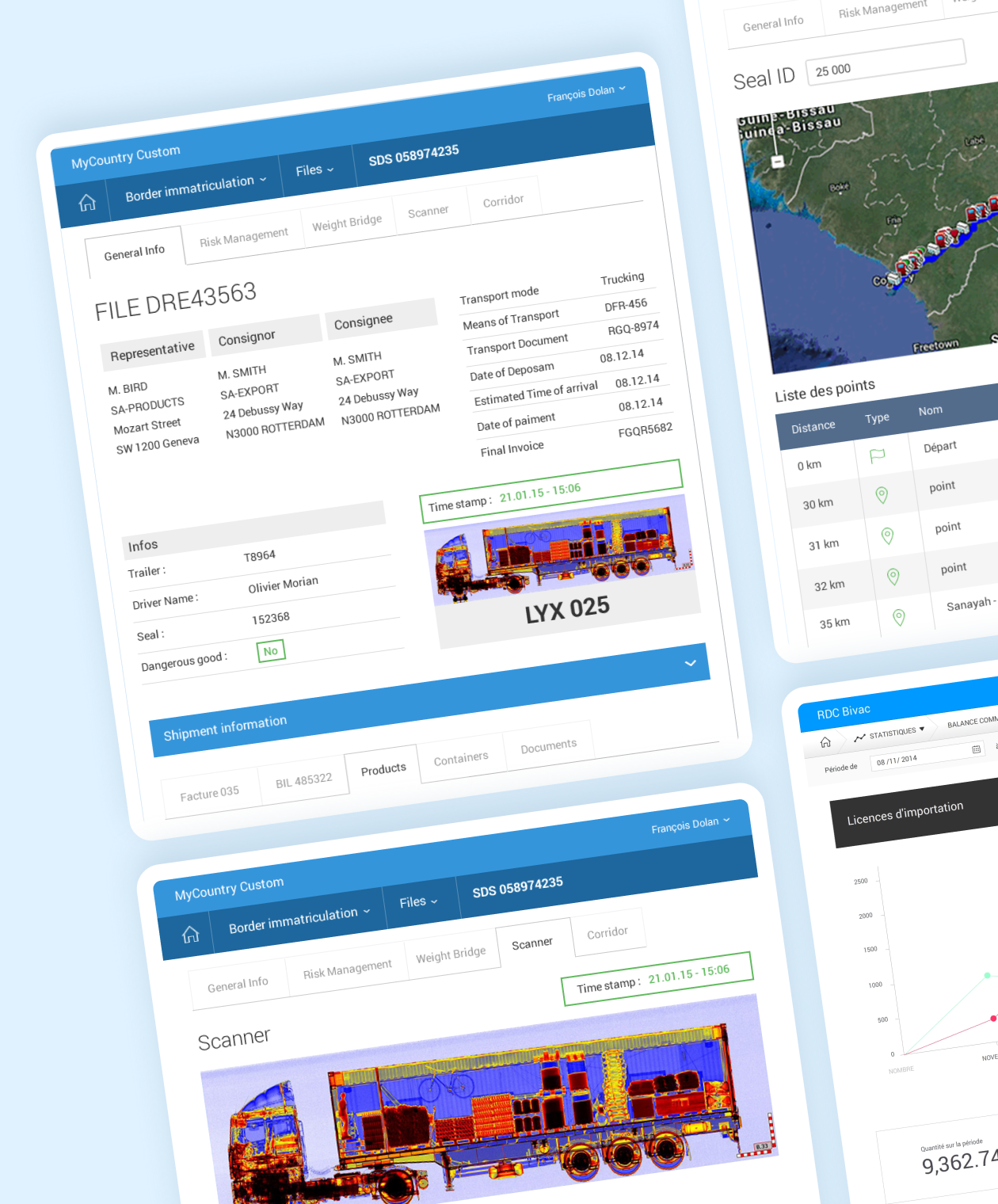Click the Time stamp box in the Scanner window

657,979
